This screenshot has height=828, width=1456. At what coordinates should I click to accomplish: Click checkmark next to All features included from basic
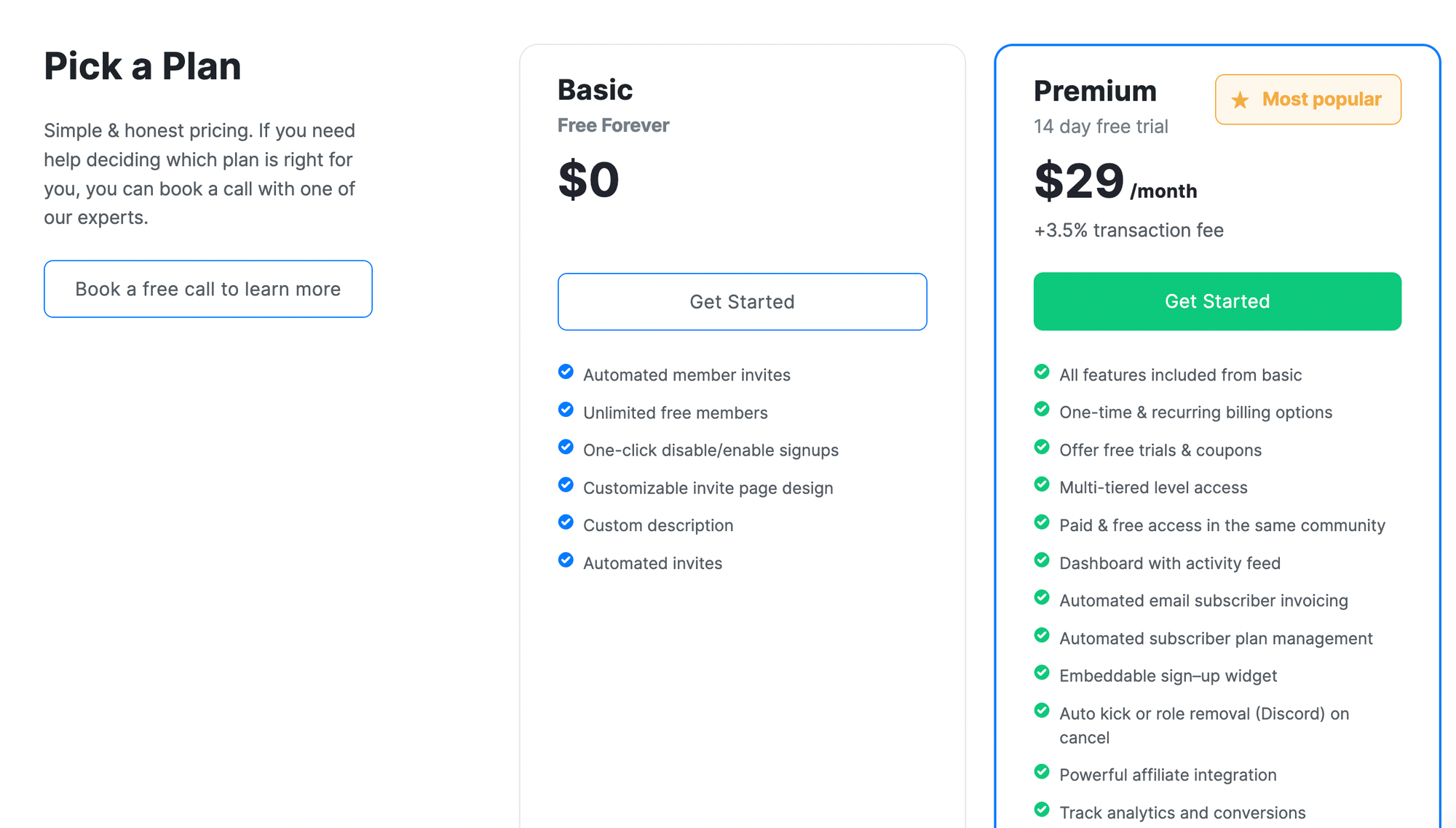(1042, 372)
